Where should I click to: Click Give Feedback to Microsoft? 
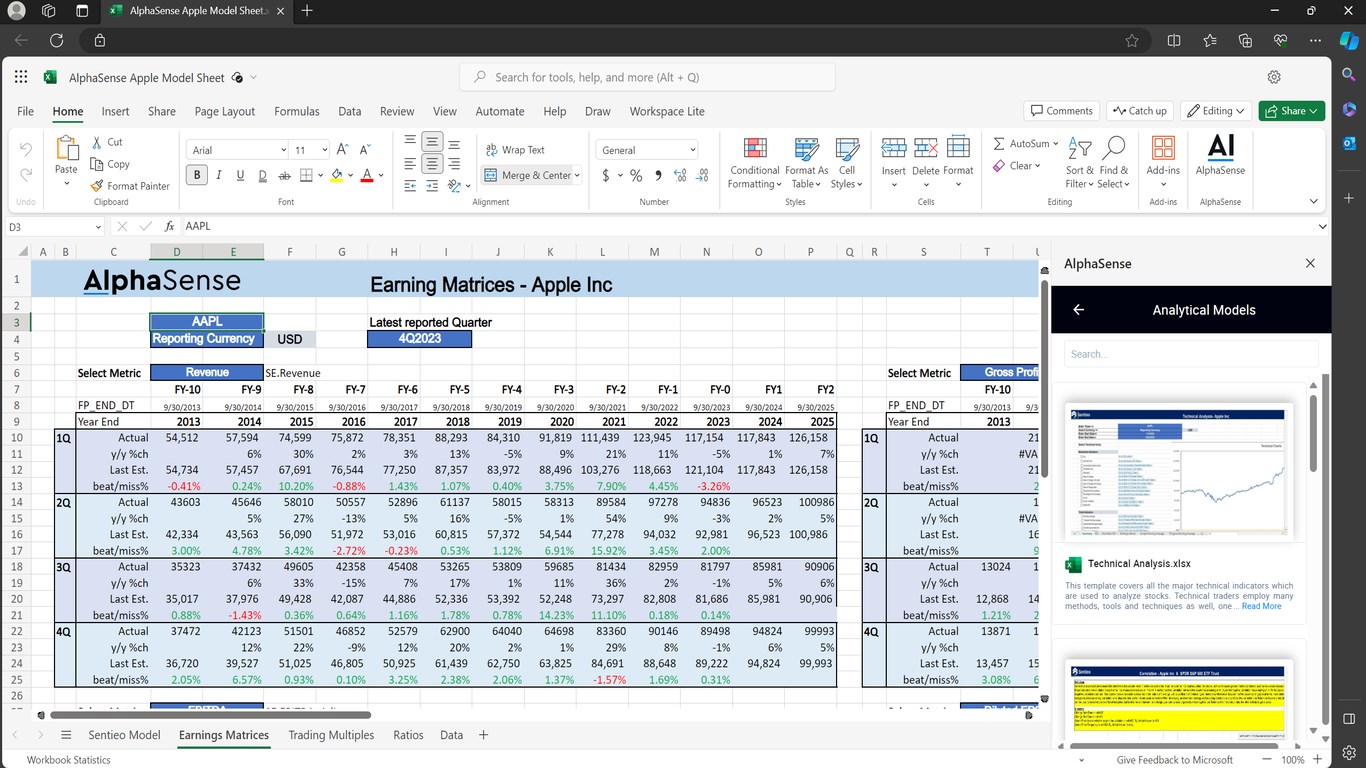point(1174,760)
